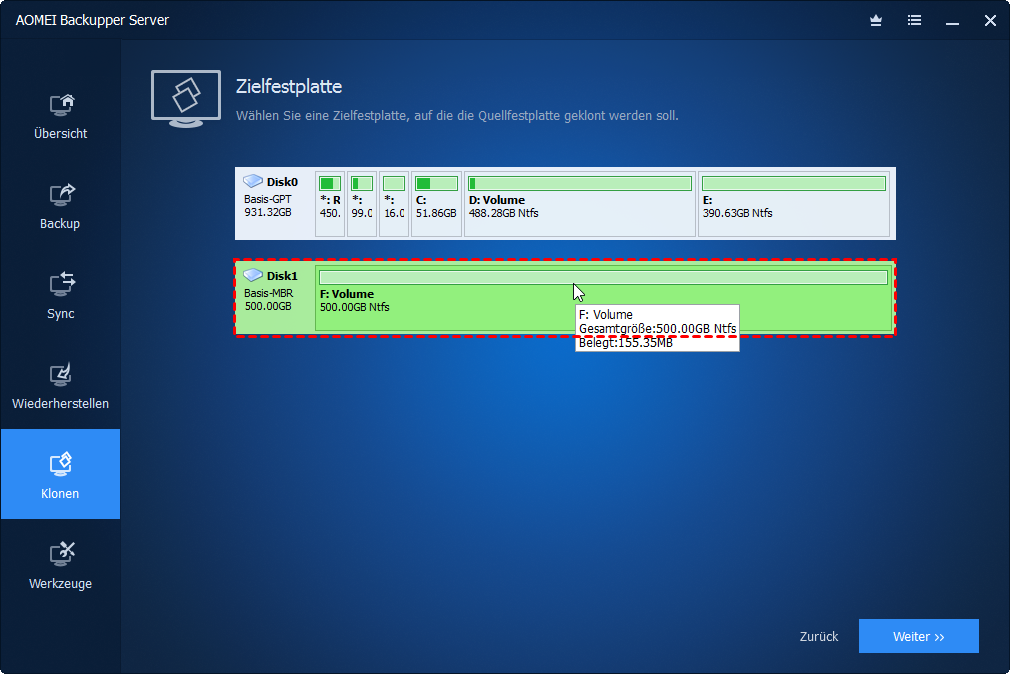Click the E: partition usage bar
1010x674 pixels.
coord(794,184)
